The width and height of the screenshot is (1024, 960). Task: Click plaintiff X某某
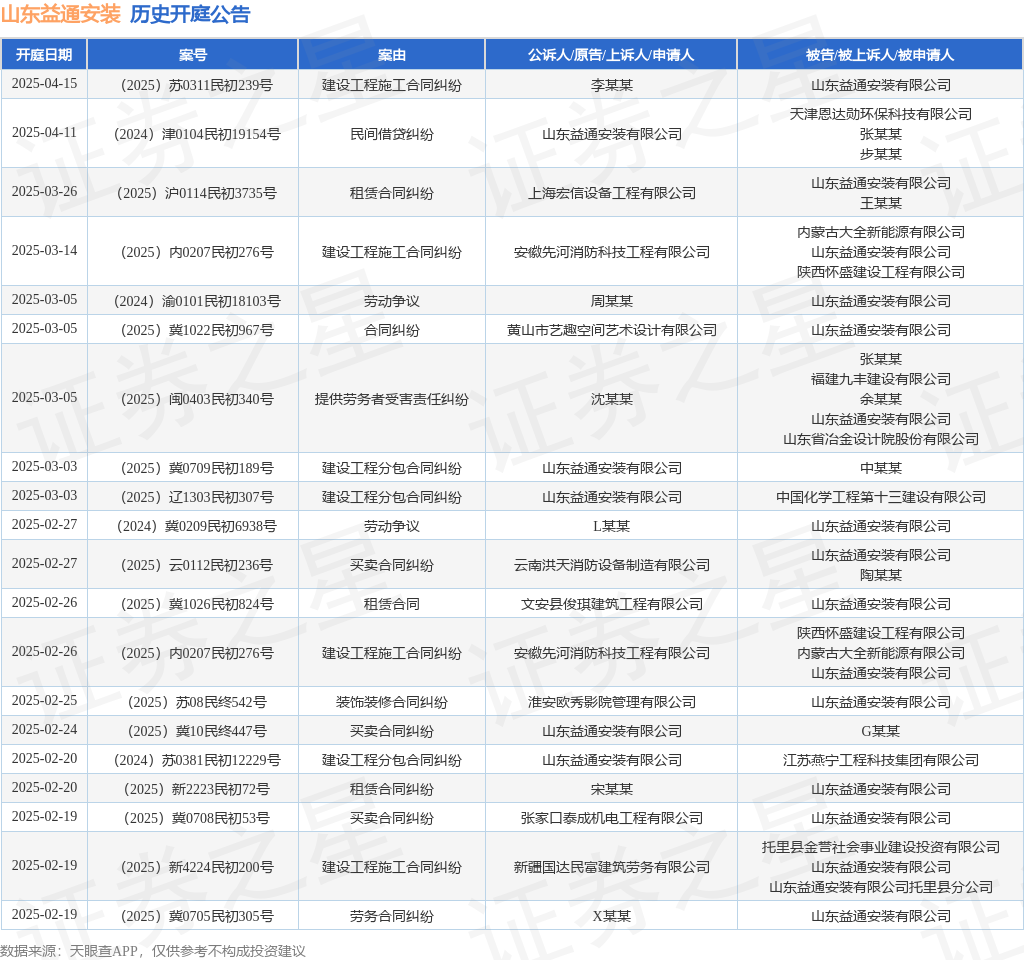[x=611, y=916]
